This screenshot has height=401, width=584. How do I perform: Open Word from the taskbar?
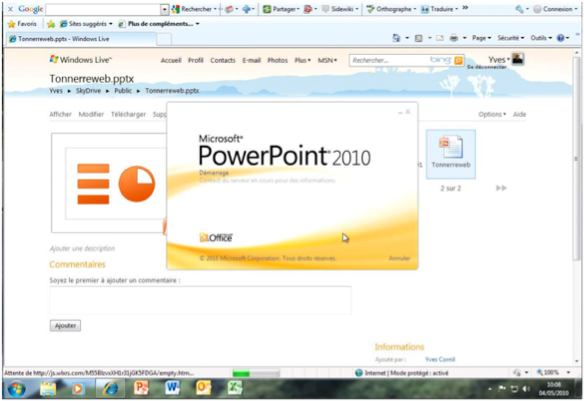[x=172, y=388]
